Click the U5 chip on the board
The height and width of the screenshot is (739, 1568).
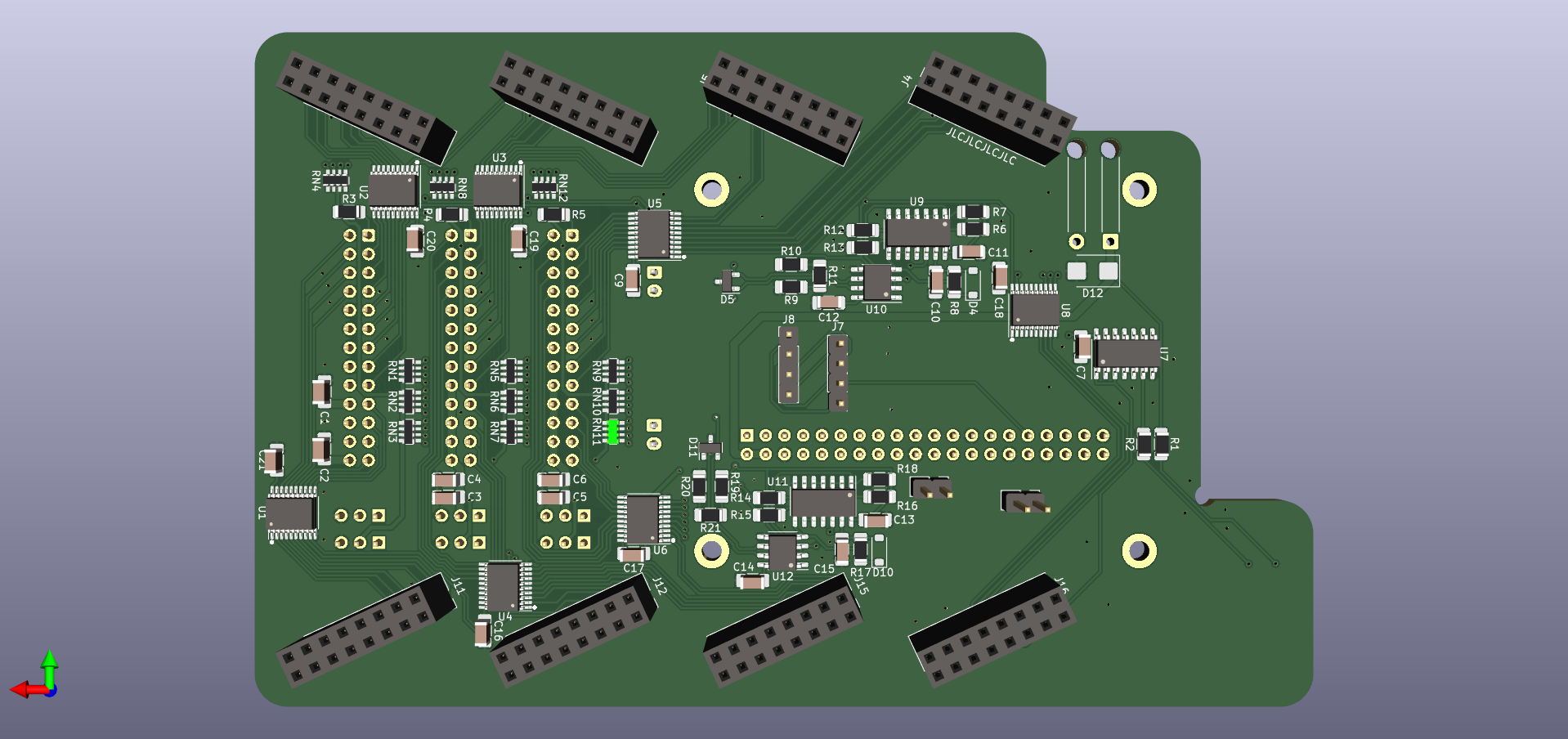[x=654, y=235]
